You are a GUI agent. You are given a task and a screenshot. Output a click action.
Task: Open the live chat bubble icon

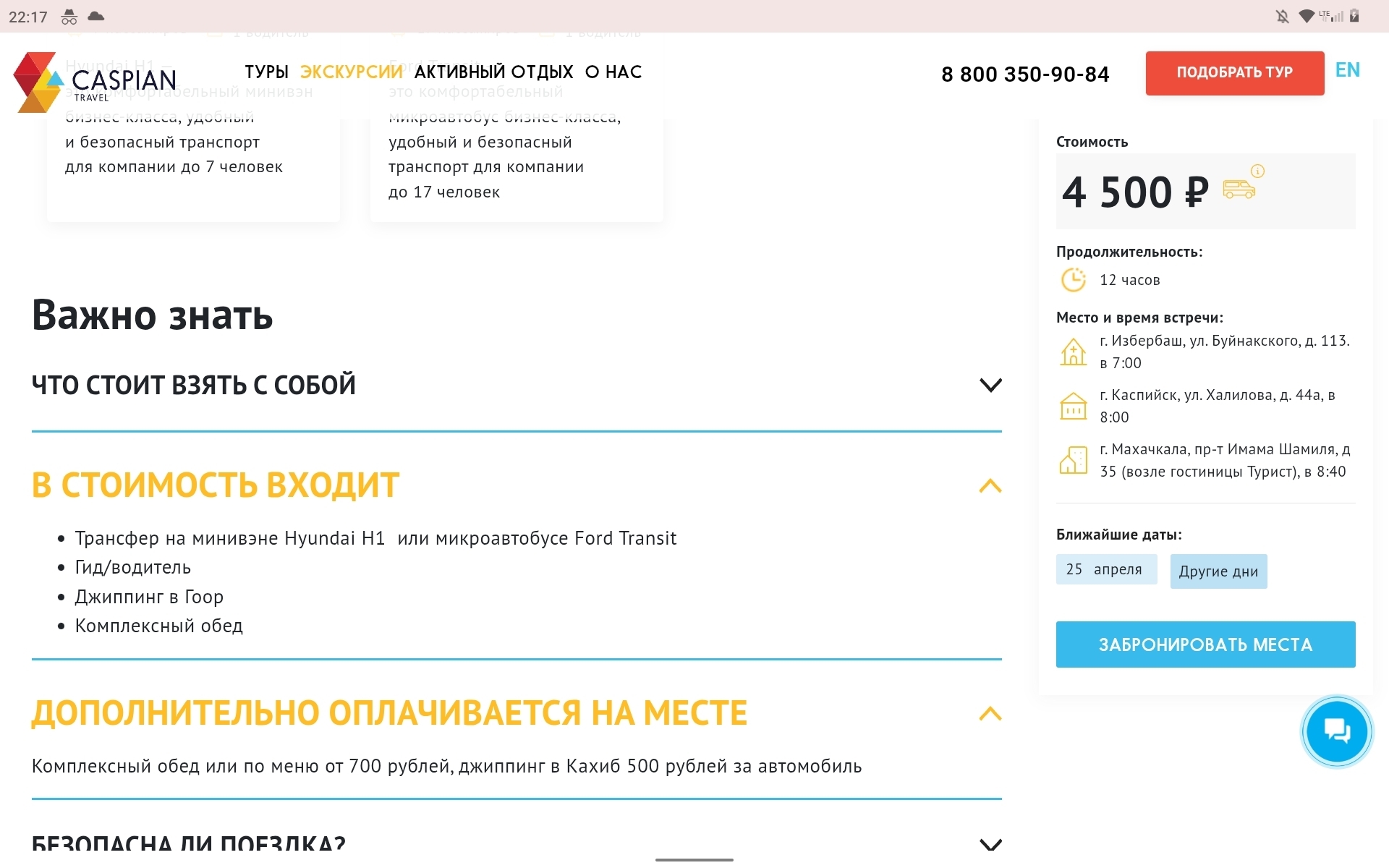pos(1336,731)
